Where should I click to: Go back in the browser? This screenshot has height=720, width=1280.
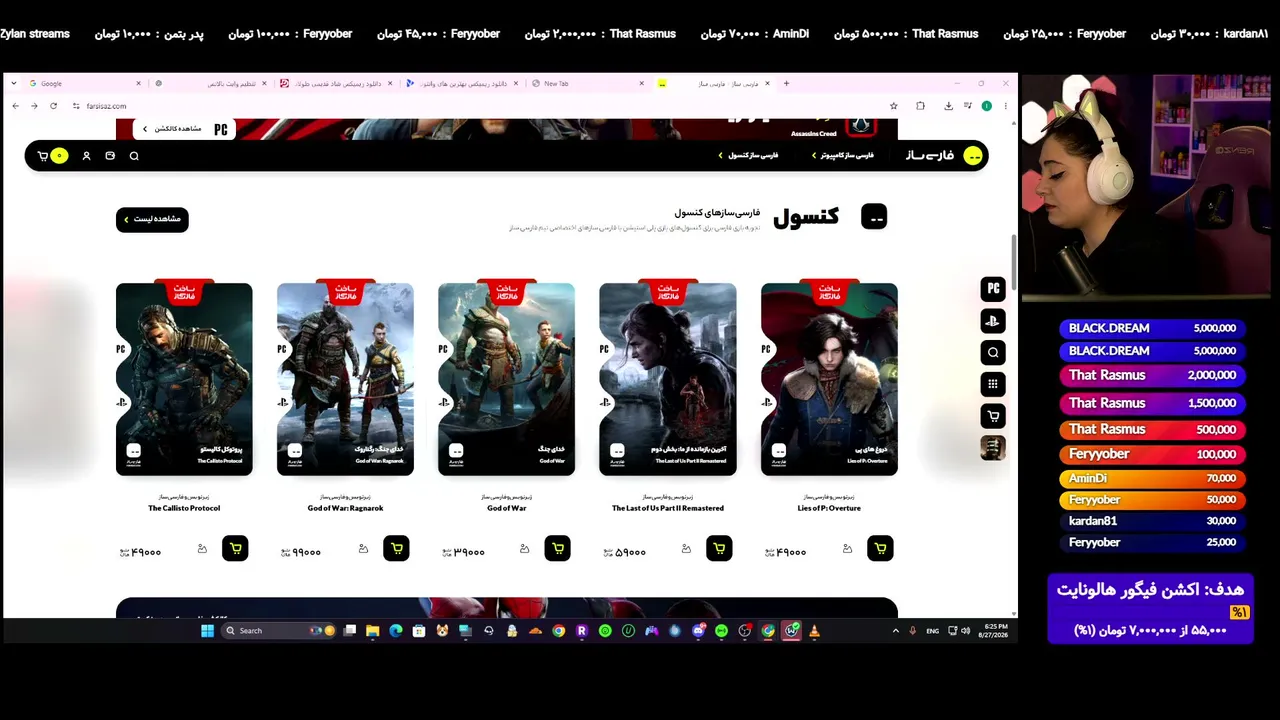tap(15, 106)
